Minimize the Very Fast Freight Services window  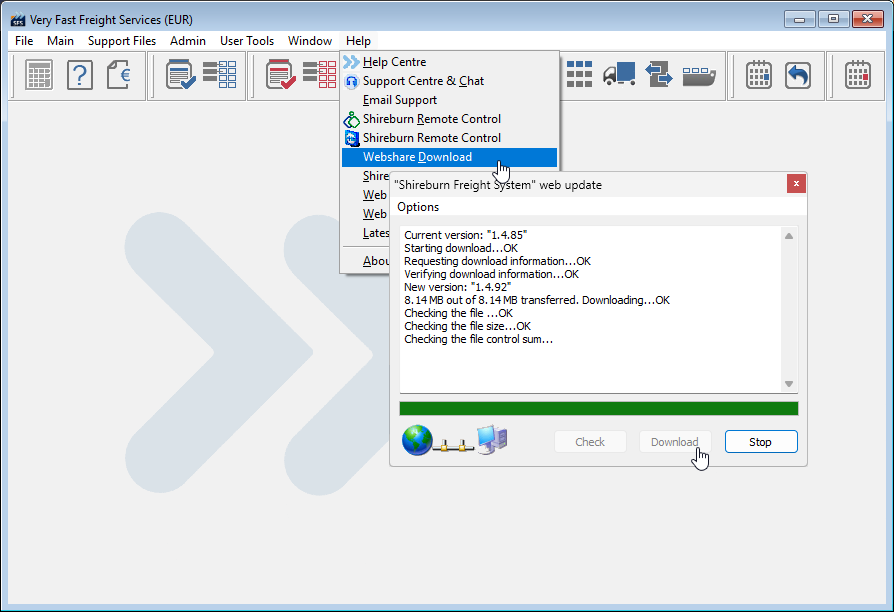(799, 19)
